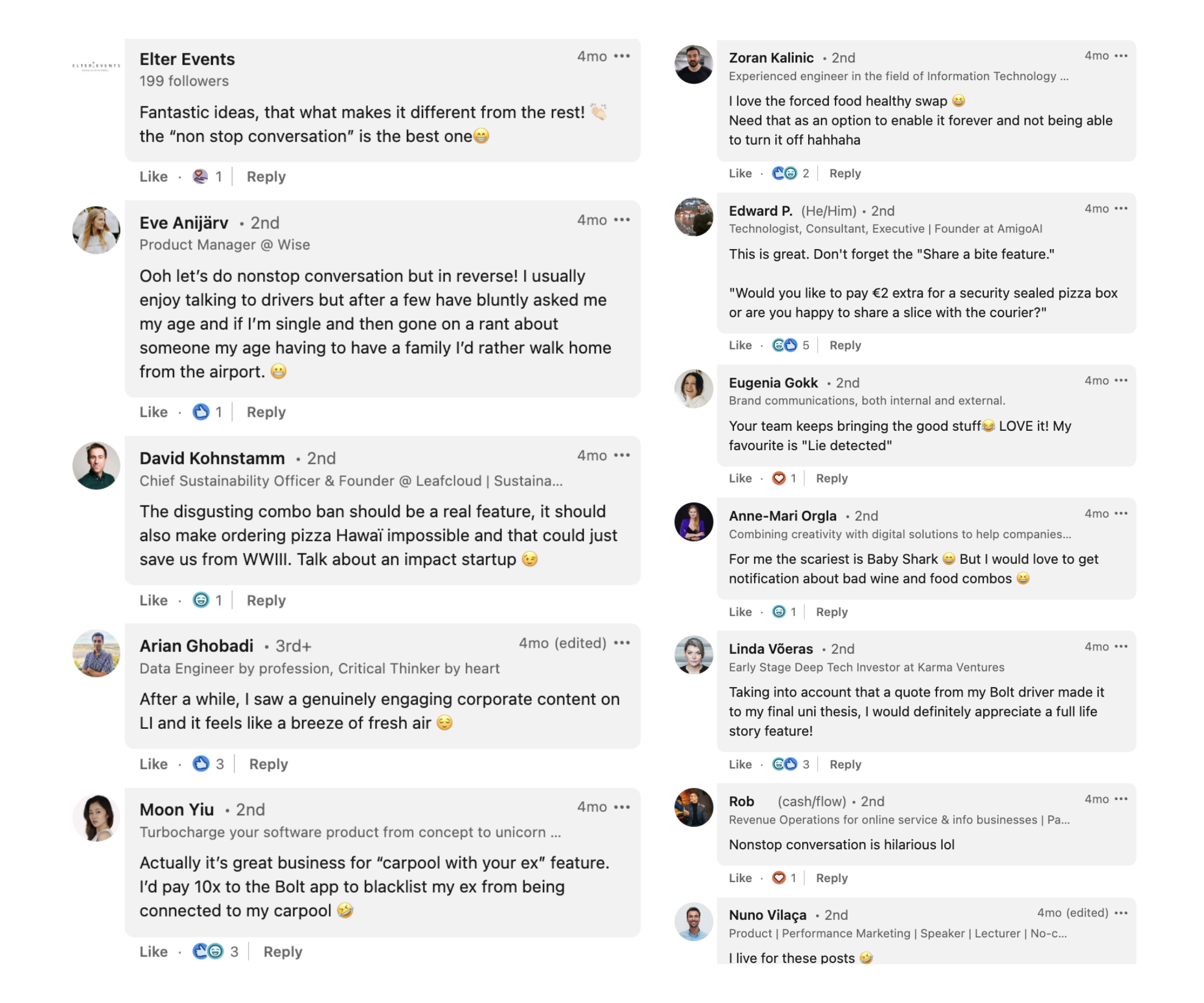The image size is (1204, 1003).
Task: Open options menu for Elter Events comment
Action: (x=622, y=56)
